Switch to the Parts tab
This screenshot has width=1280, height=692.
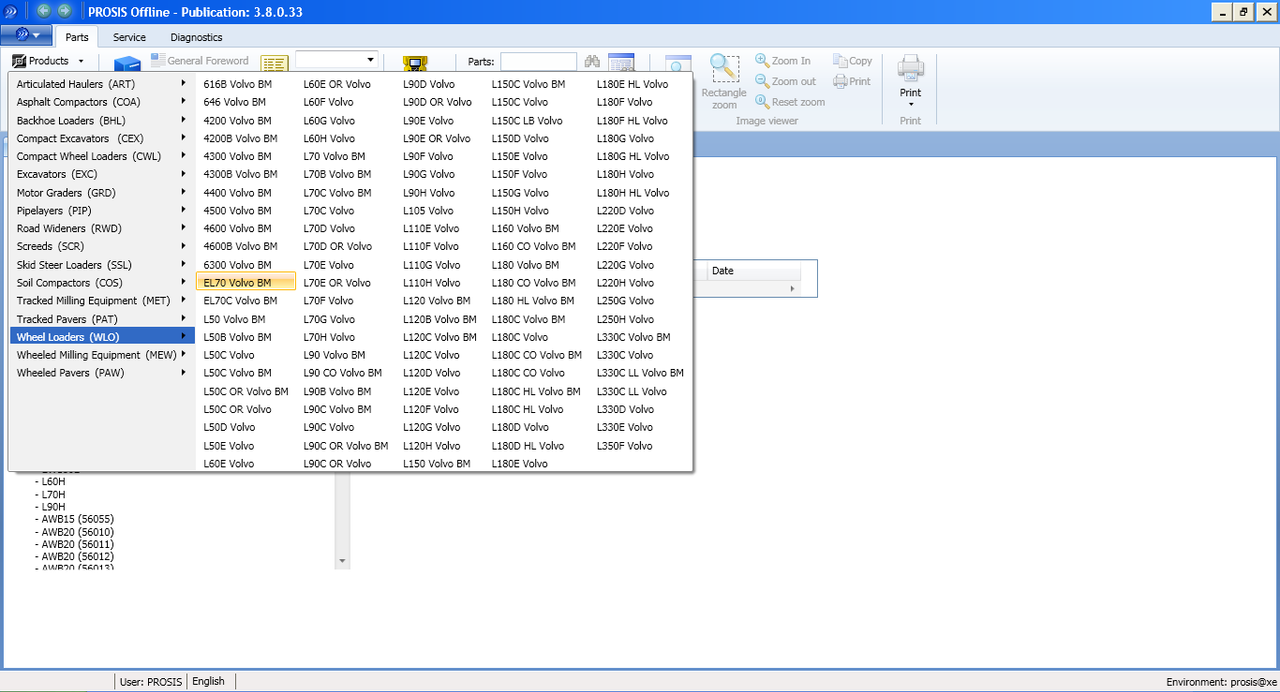pyautogui.click(x=77, y=37)
